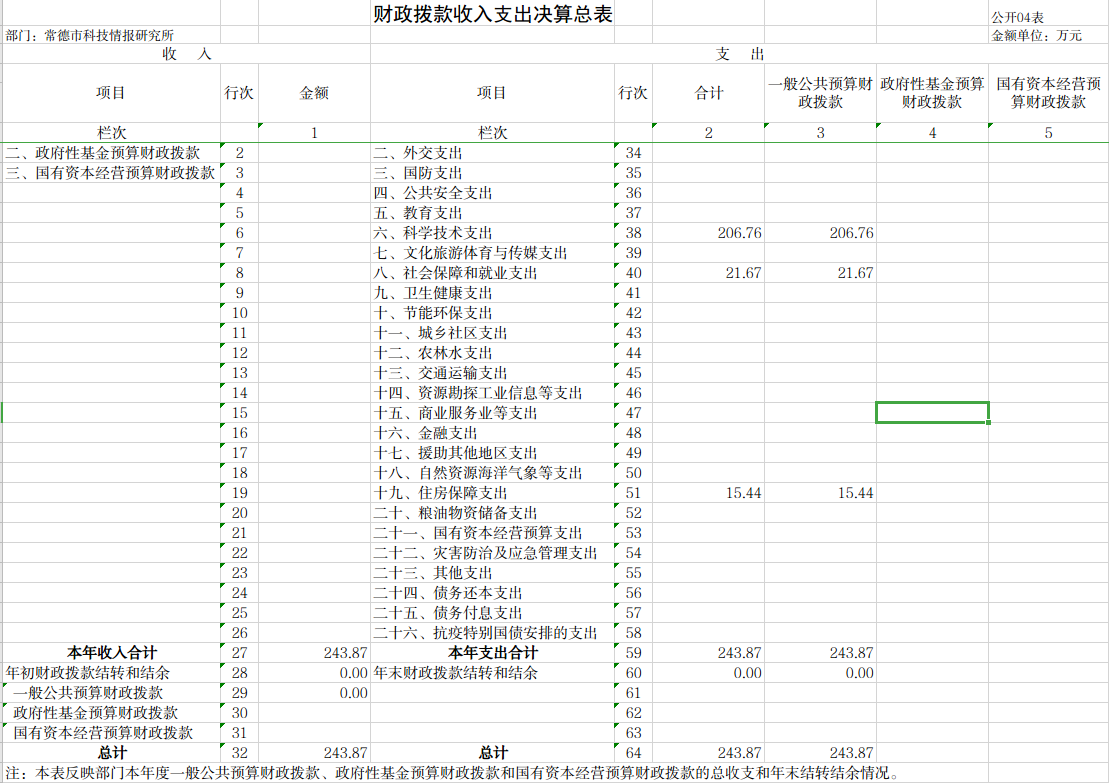Select the bottom note row starting with 注：本表反映
Viewport: 1109px width, 783px height.
(x=450, y=772)
